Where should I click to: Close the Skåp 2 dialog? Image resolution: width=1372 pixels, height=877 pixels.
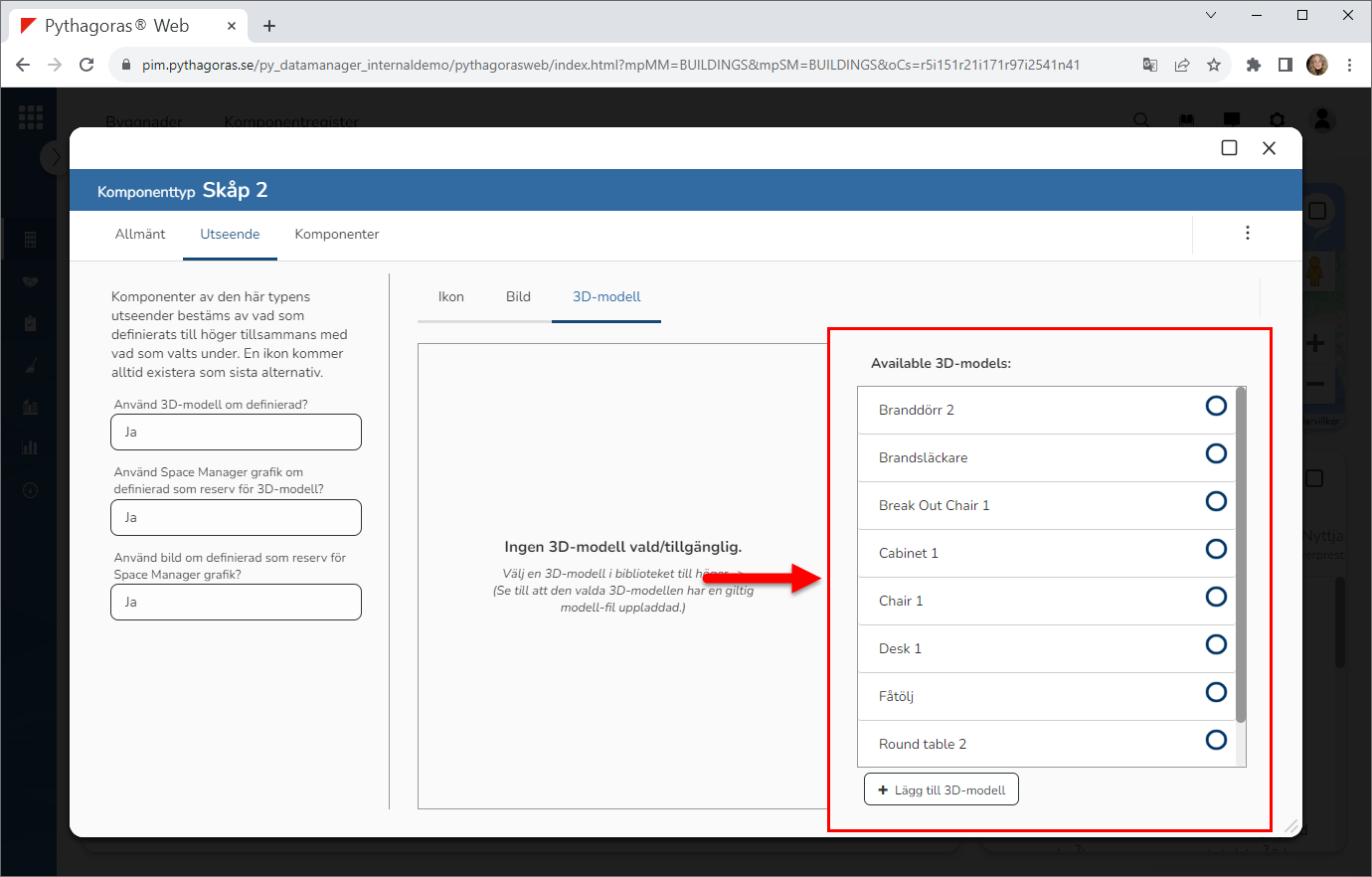point(1269,148)
